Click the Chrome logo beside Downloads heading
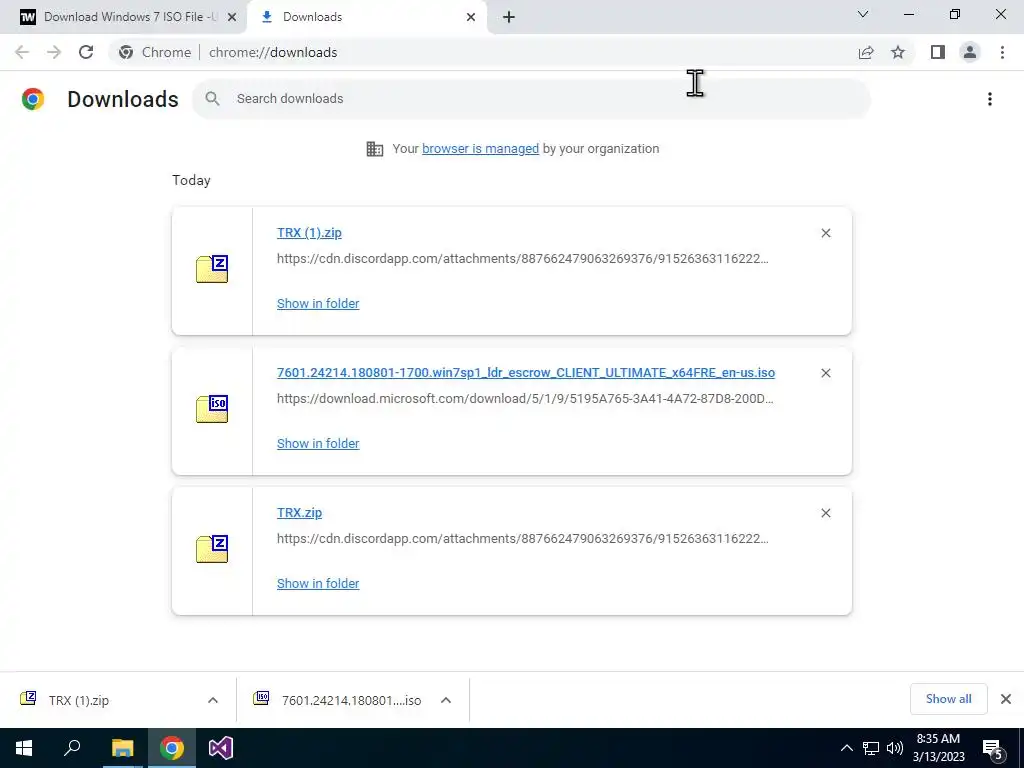Screen dimensions: 1024x768 tap(33, 99)
